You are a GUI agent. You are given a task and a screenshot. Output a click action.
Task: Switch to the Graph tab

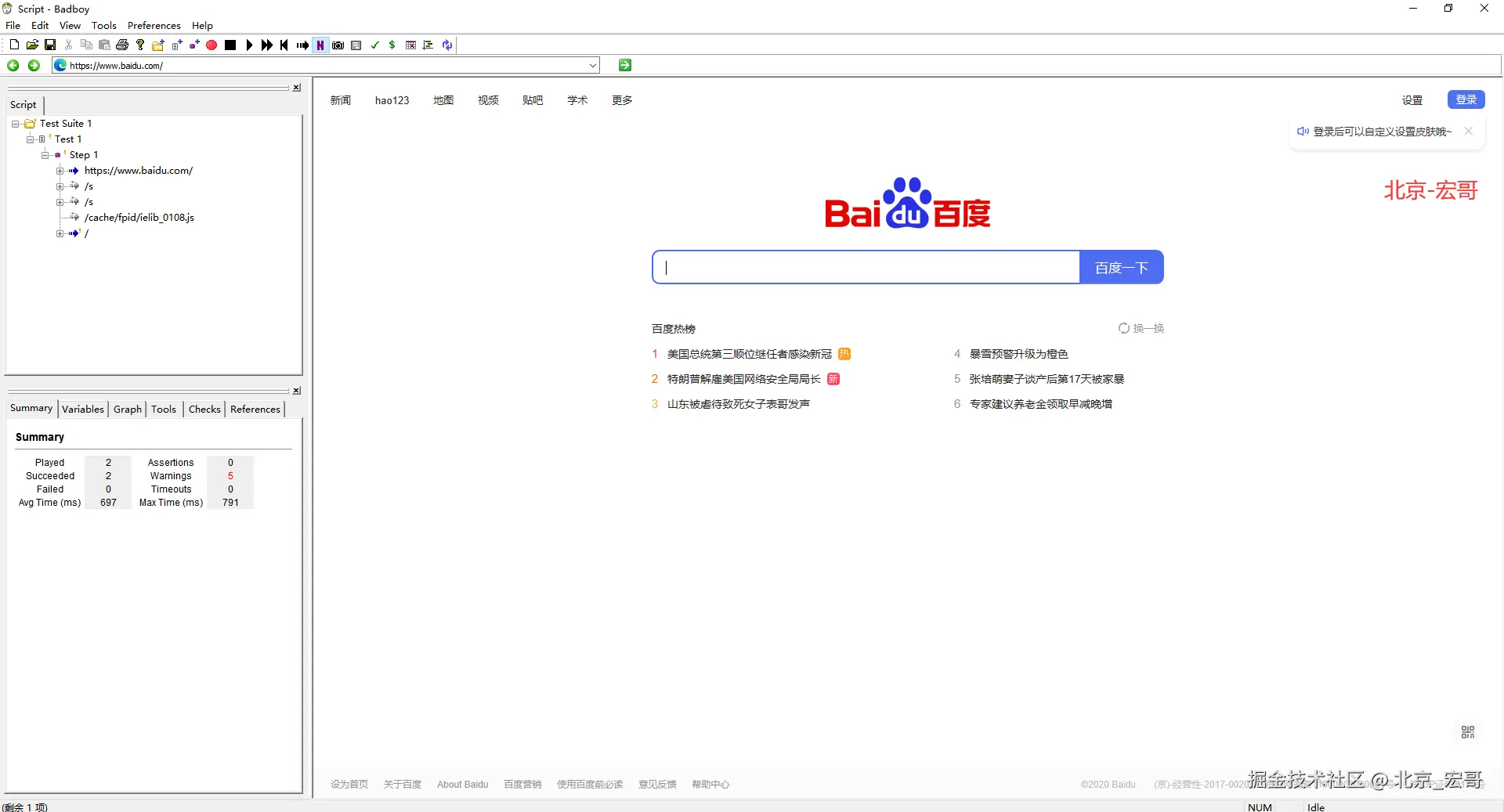coord(128,410)
